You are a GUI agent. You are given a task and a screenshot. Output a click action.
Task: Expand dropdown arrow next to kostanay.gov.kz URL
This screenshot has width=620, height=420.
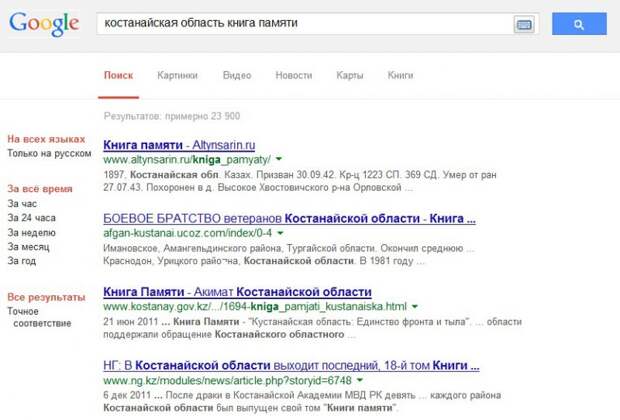(415, 307)
